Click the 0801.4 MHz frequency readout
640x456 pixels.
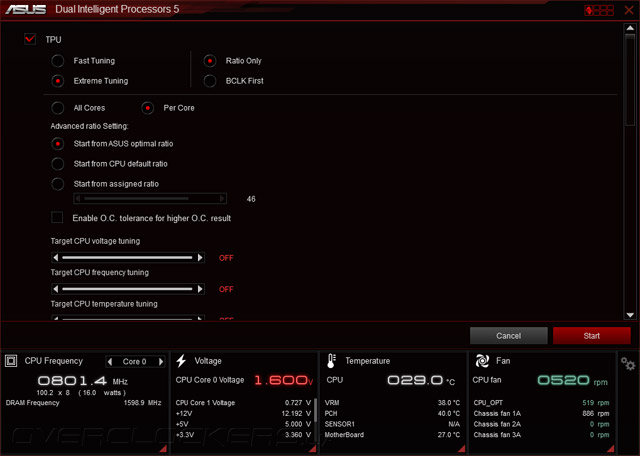tap(83, 381)
